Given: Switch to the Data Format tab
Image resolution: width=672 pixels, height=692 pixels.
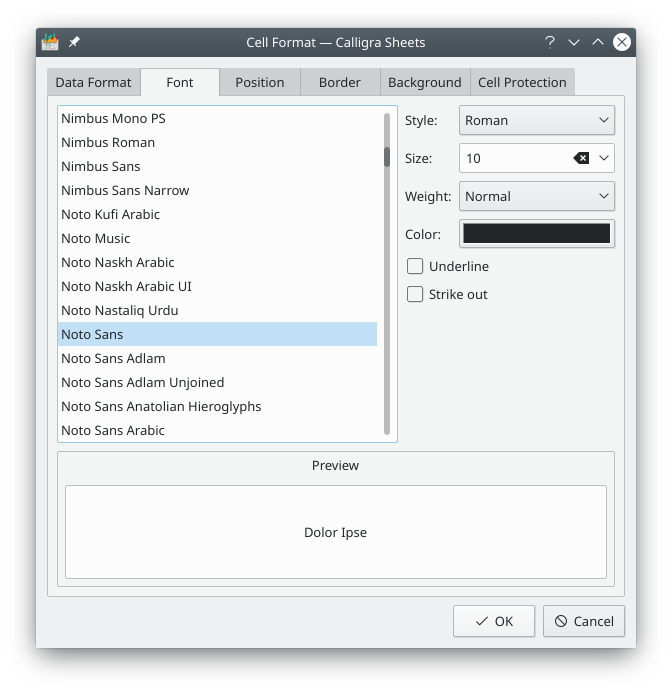Looking at the screenshot, I should point(93,82).
